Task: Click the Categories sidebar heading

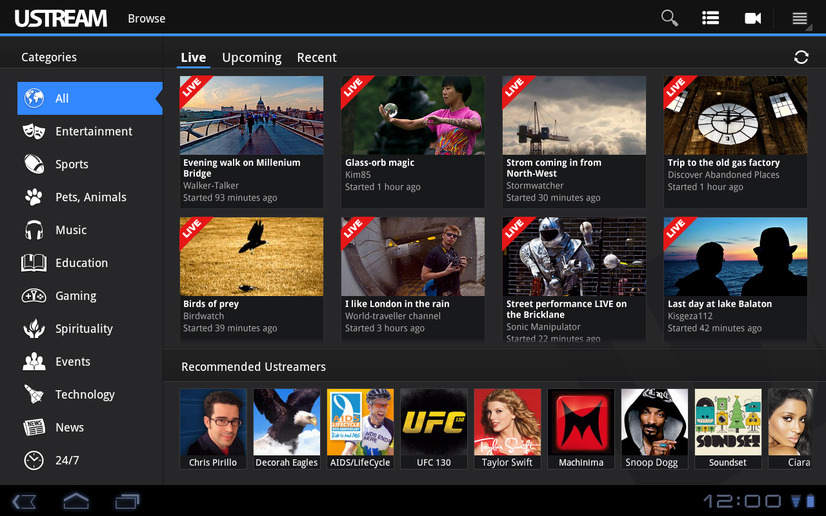Action: pos(48,57)
